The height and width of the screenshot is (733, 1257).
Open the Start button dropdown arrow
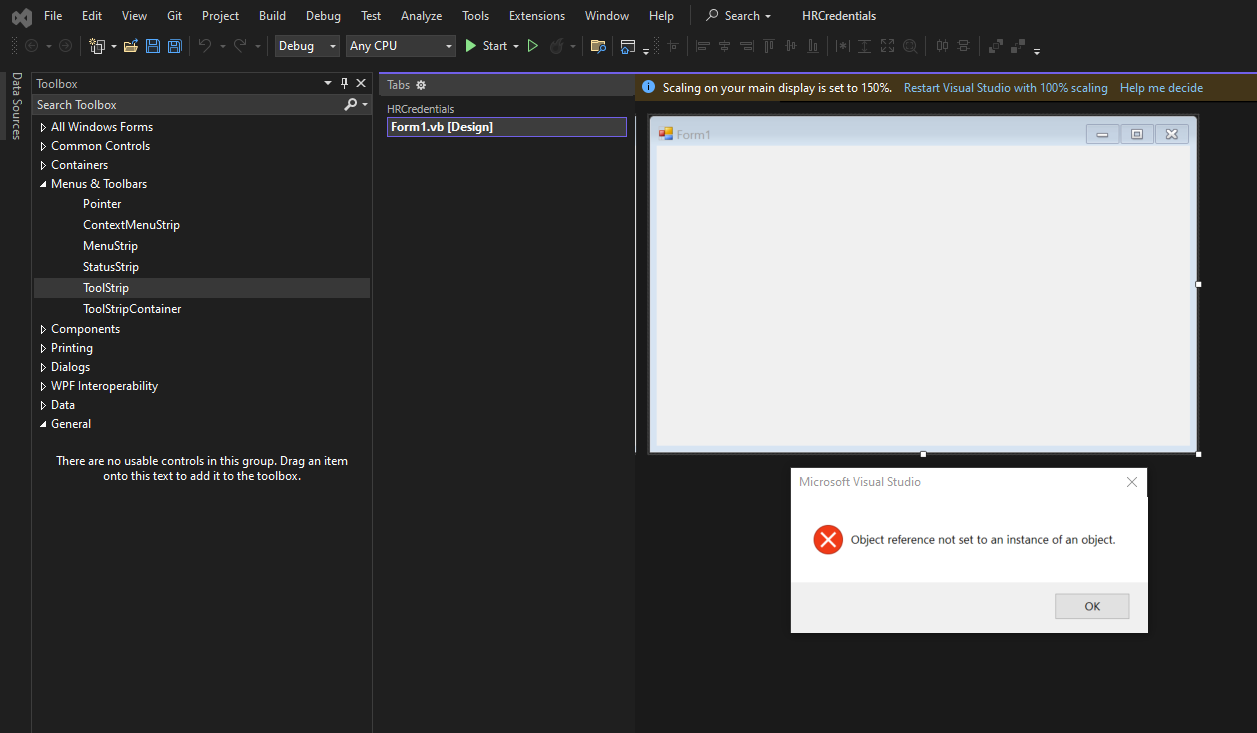[516, 46]
